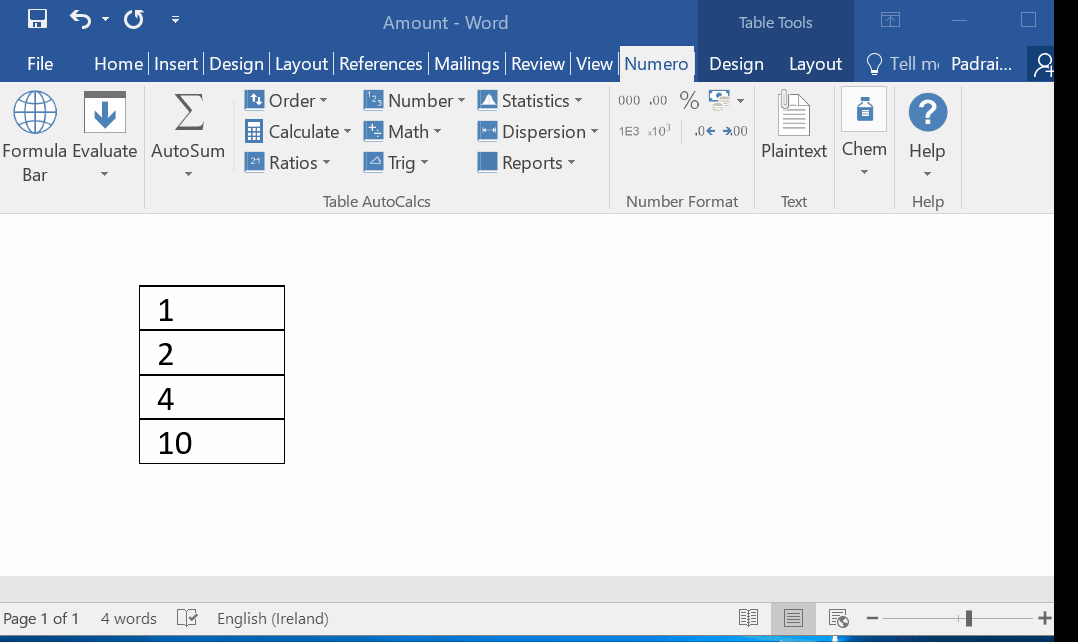Open the File menu

(x=40, y=64)
